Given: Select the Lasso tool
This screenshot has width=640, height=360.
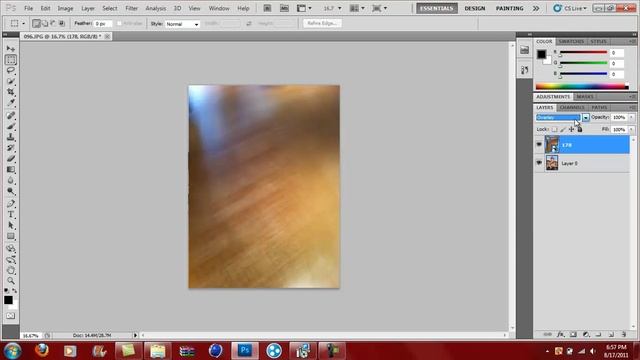Looking at the screenshot, I should pyautogui.click(x=11, y=70).
